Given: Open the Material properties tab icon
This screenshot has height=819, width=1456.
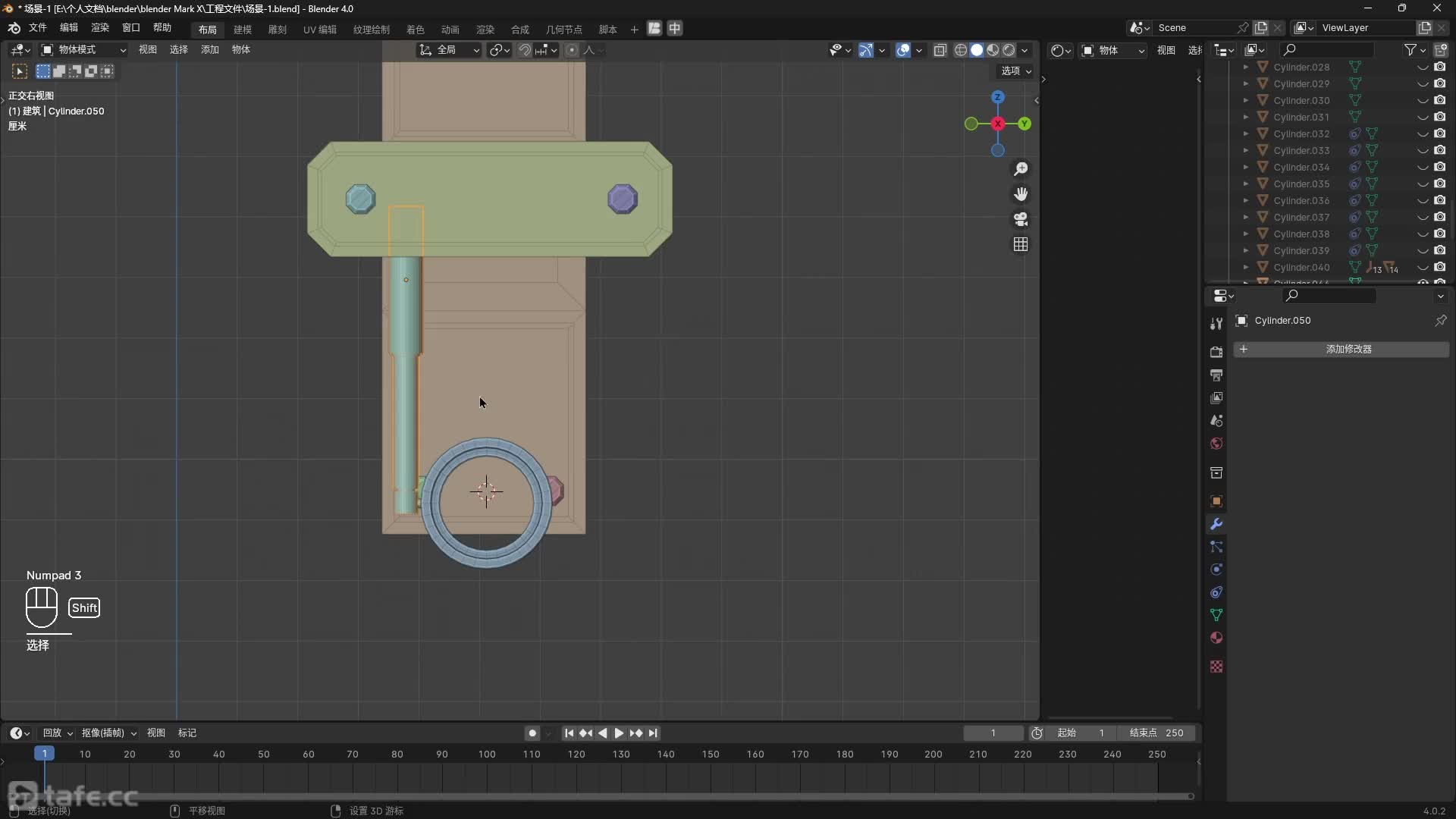Looking at the screenshot, I should (x=1216, y=638).
